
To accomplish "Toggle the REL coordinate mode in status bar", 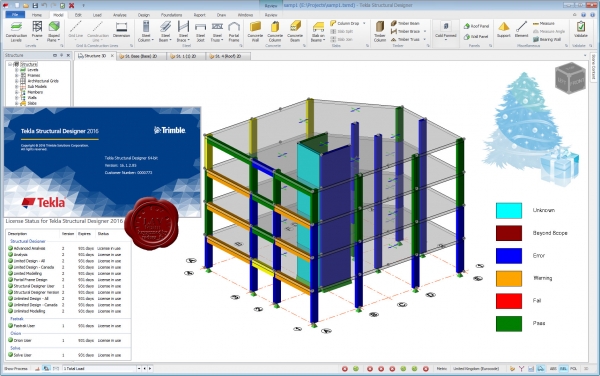I will pos(563,369).
